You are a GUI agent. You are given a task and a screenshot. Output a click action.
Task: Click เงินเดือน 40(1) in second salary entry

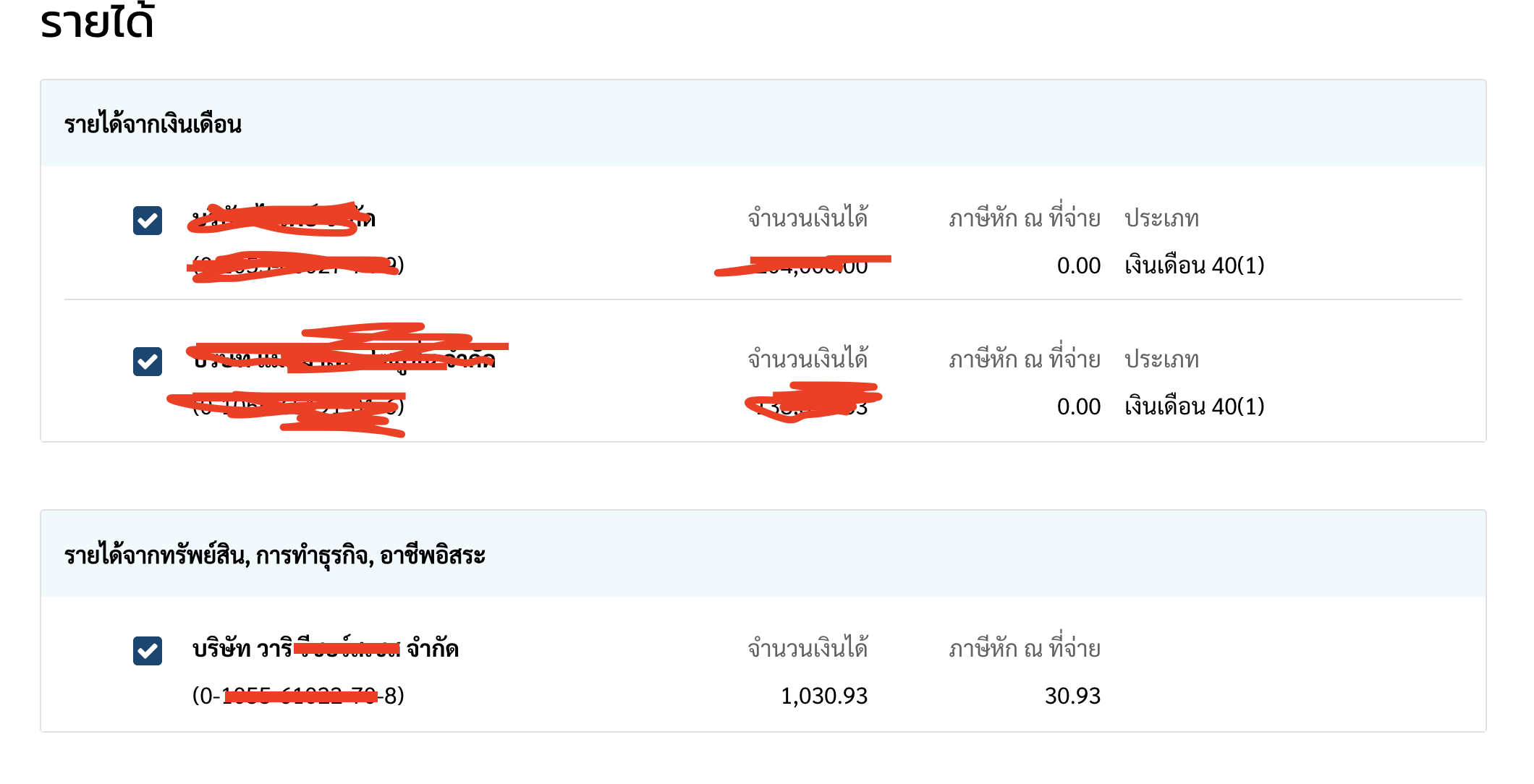(1195, 406)
